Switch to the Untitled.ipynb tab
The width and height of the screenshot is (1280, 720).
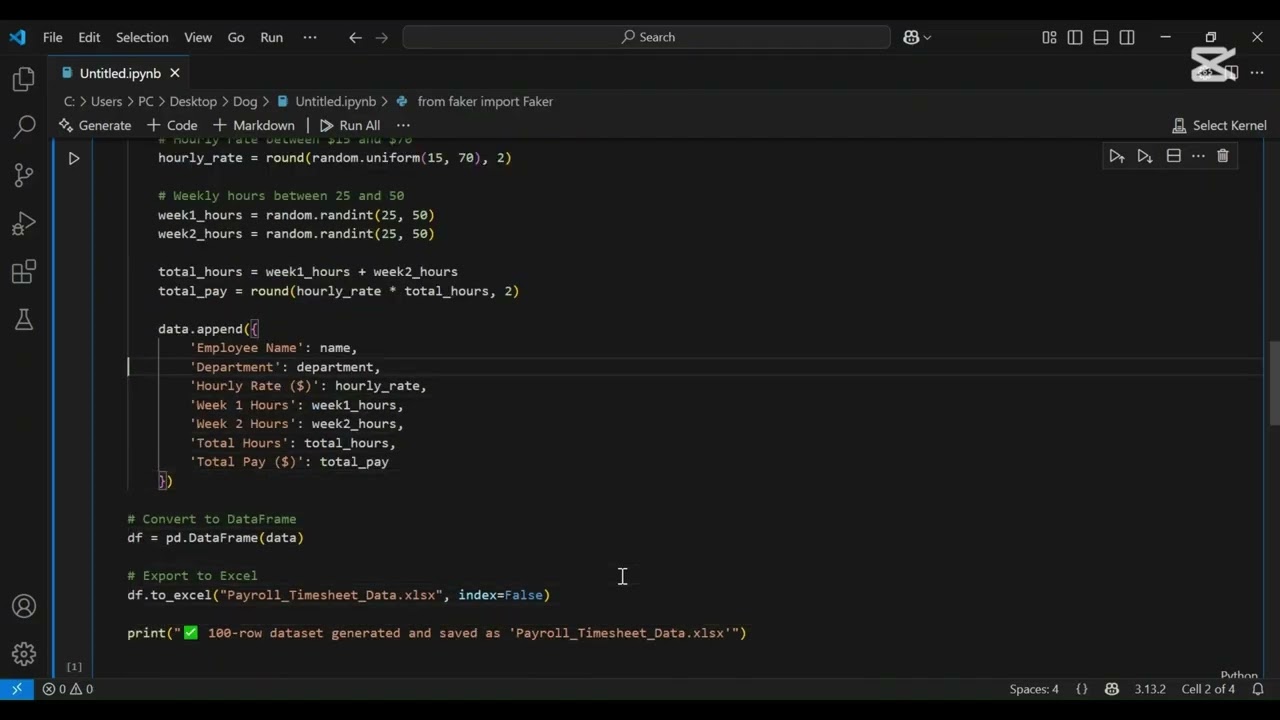point(120,73)
